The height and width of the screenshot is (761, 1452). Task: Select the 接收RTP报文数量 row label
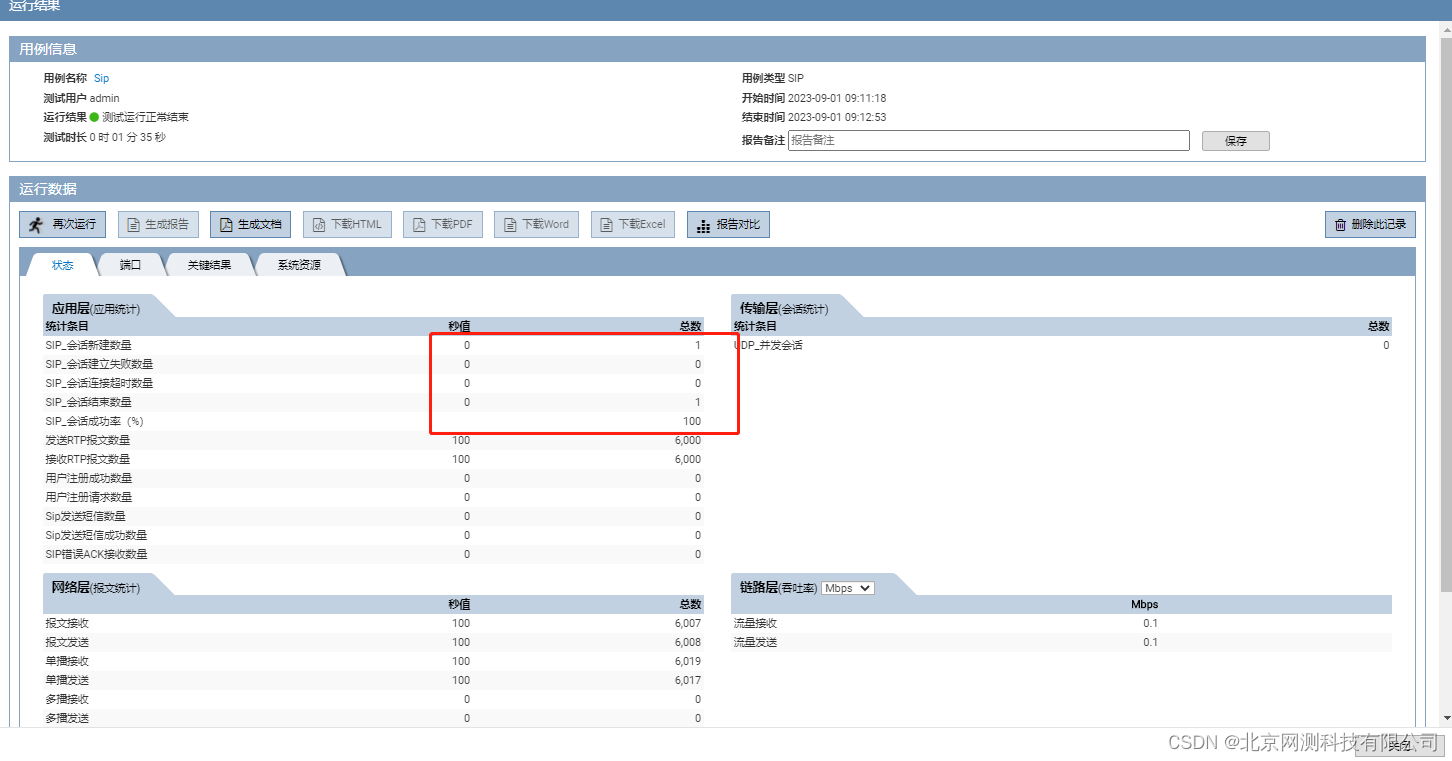point(88,459)
